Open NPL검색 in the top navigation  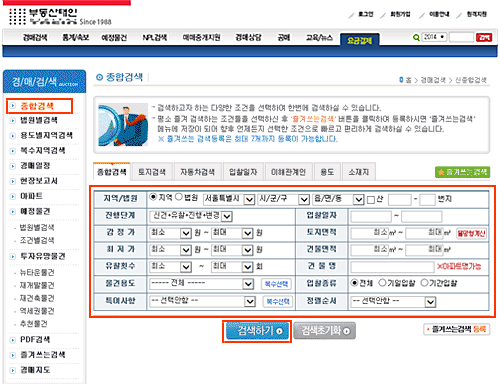(x=155, y=38)
